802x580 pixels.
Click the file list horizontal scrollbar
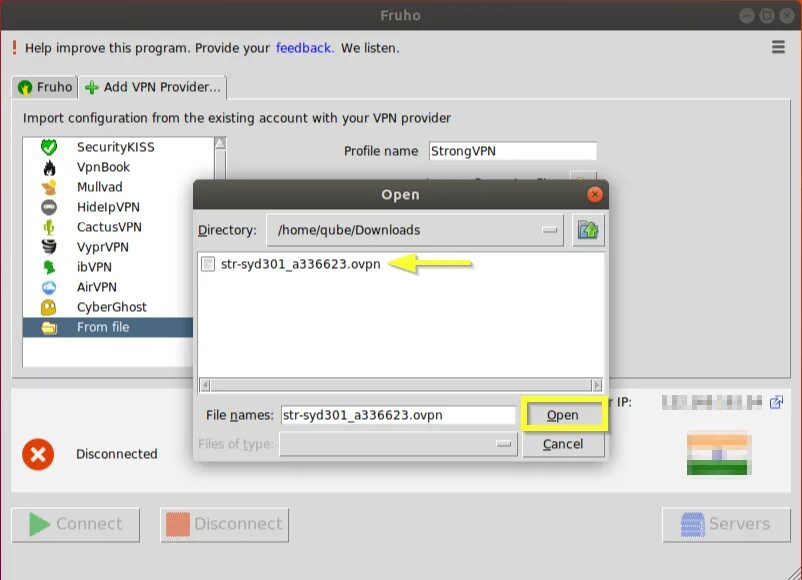coord(400,384)
